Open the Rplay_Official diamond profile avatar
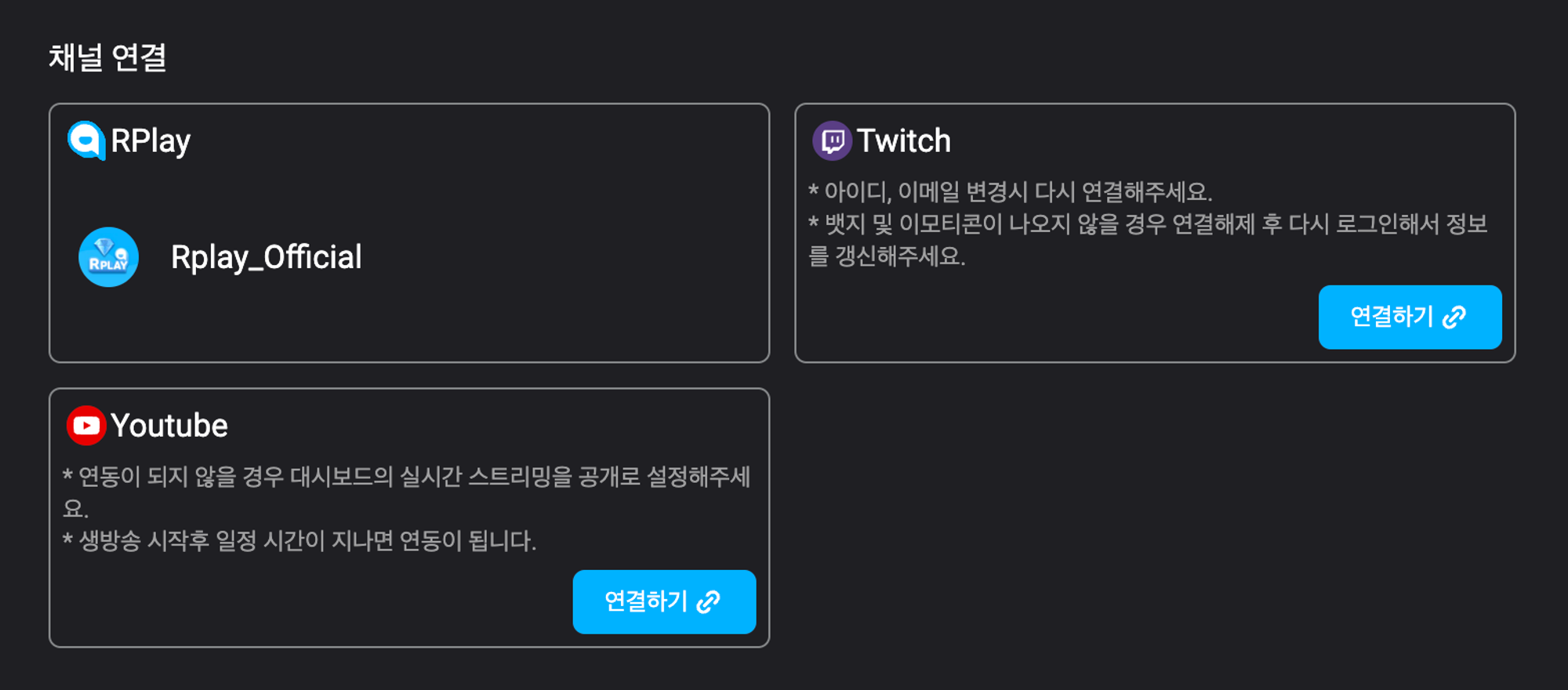 [x=109, y=257]
